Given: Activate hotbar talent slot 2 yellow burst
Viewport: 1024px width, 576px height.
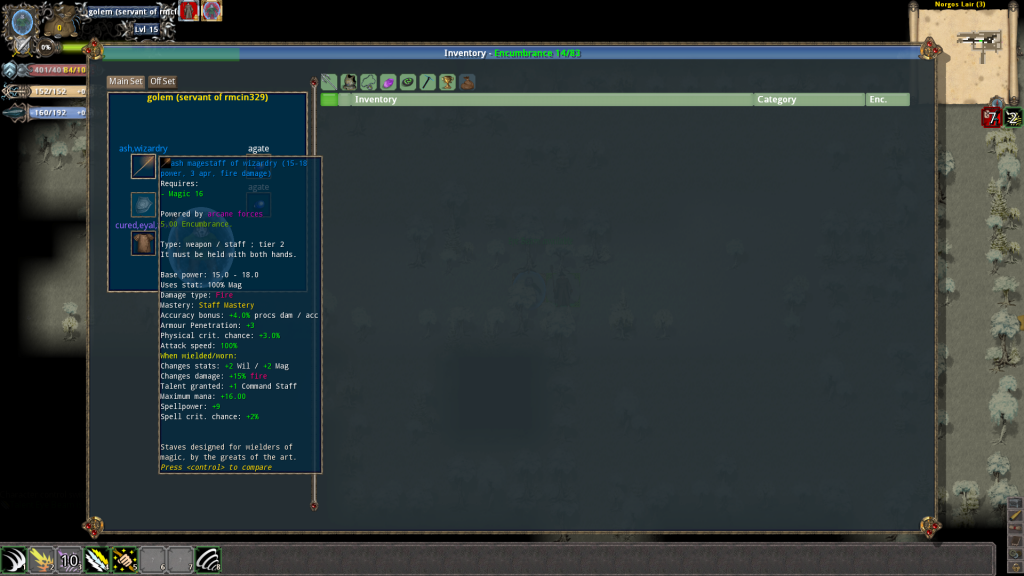Looking at the screenshot, I should 41,560.
